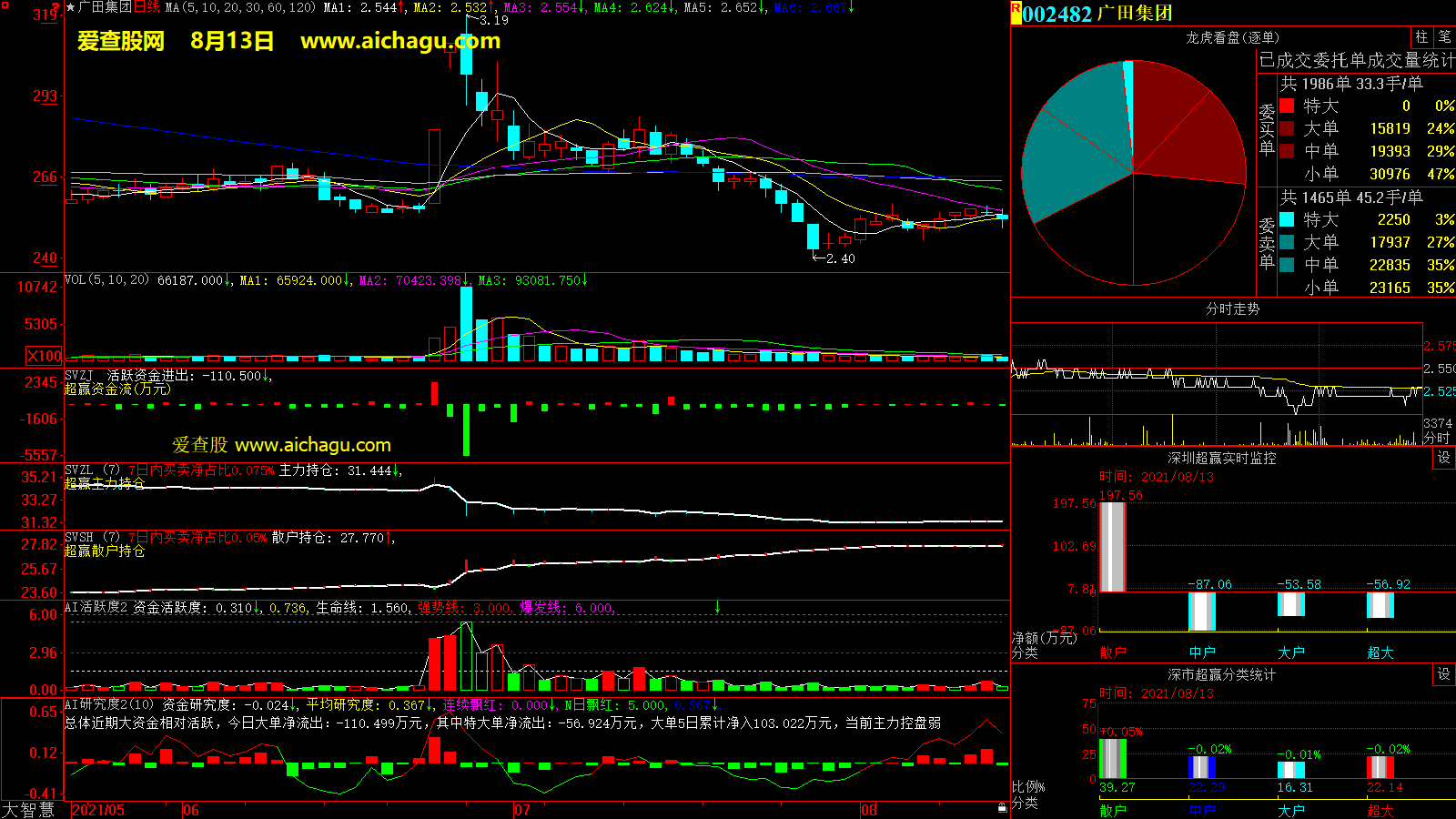This screenshot has width=1456, height=819.
Task: Click the star icon before 广田集团 chart title
Action: tap(71, 7)
